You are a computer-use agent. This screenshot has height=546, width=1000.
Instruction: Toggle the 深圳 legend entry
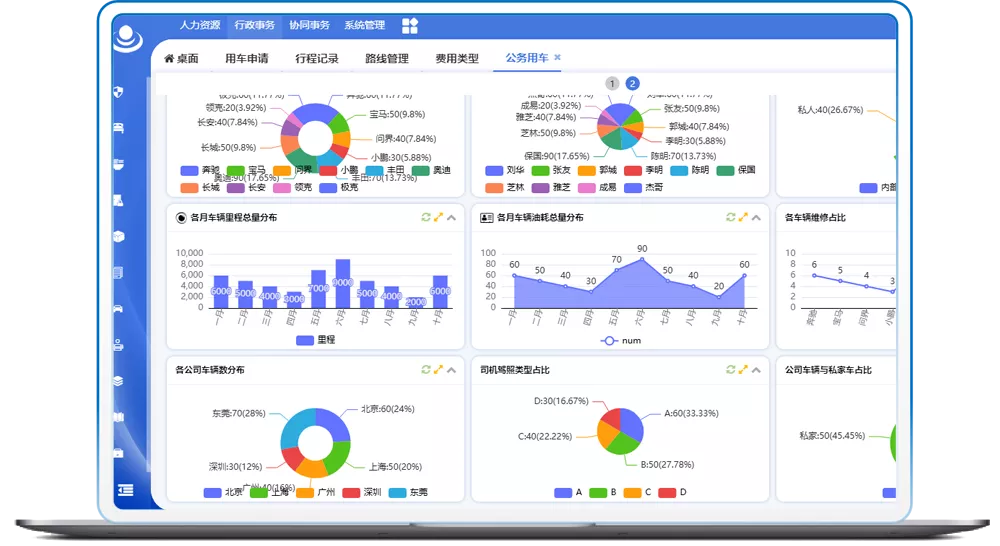pyautogui.click(x=362, y=492)
